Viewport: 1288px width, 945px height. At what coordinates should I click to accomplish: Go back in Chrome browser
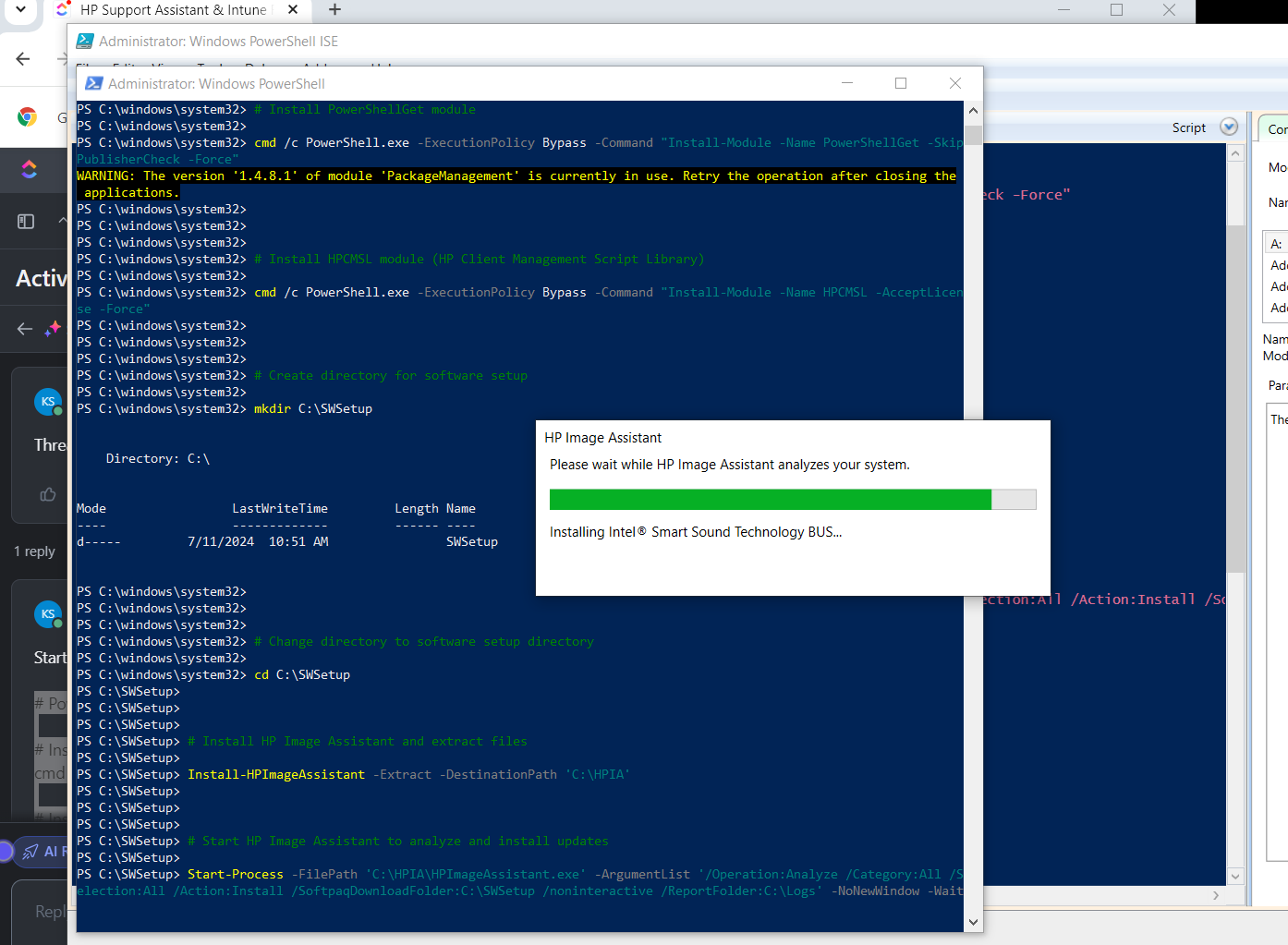23,58
